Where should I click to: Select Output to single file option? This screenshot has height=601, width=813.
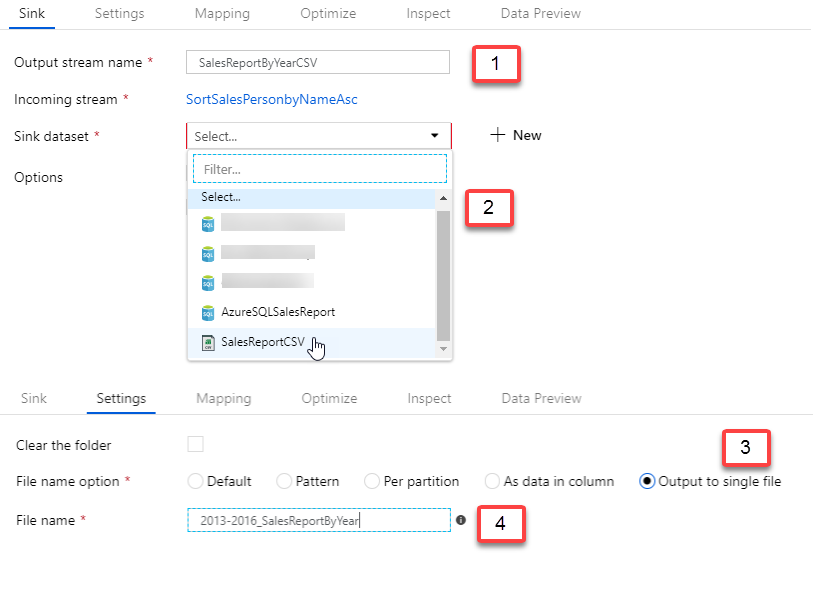coord(647,481)
